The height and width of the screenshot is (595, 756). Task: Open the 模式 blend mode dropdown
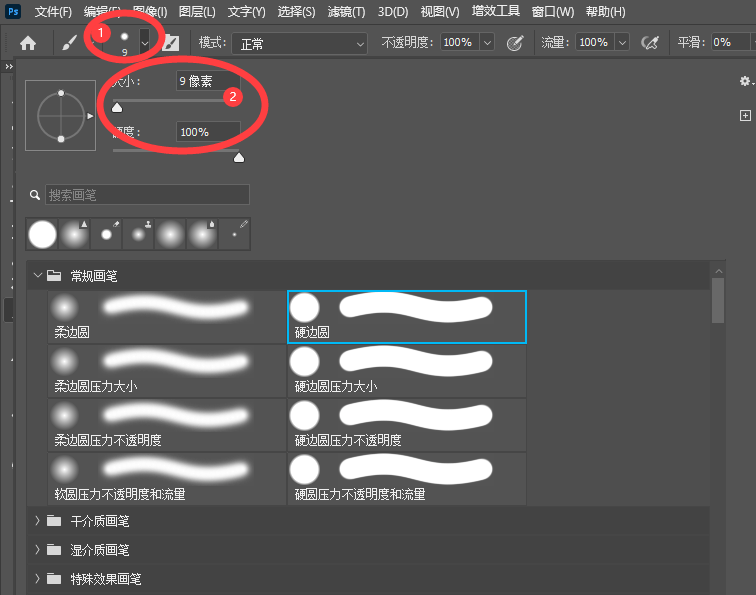299,44
